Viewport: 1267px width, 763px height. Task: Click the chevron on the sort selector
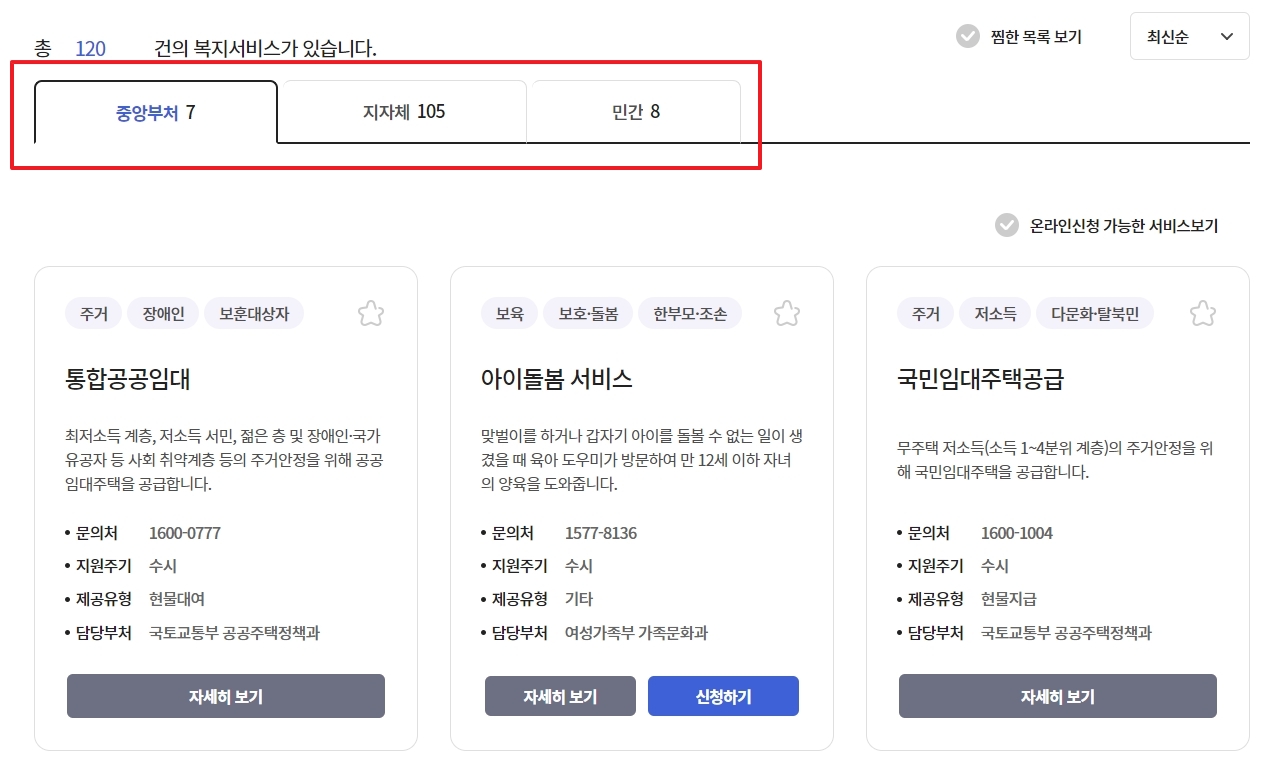pos(1226,36)
